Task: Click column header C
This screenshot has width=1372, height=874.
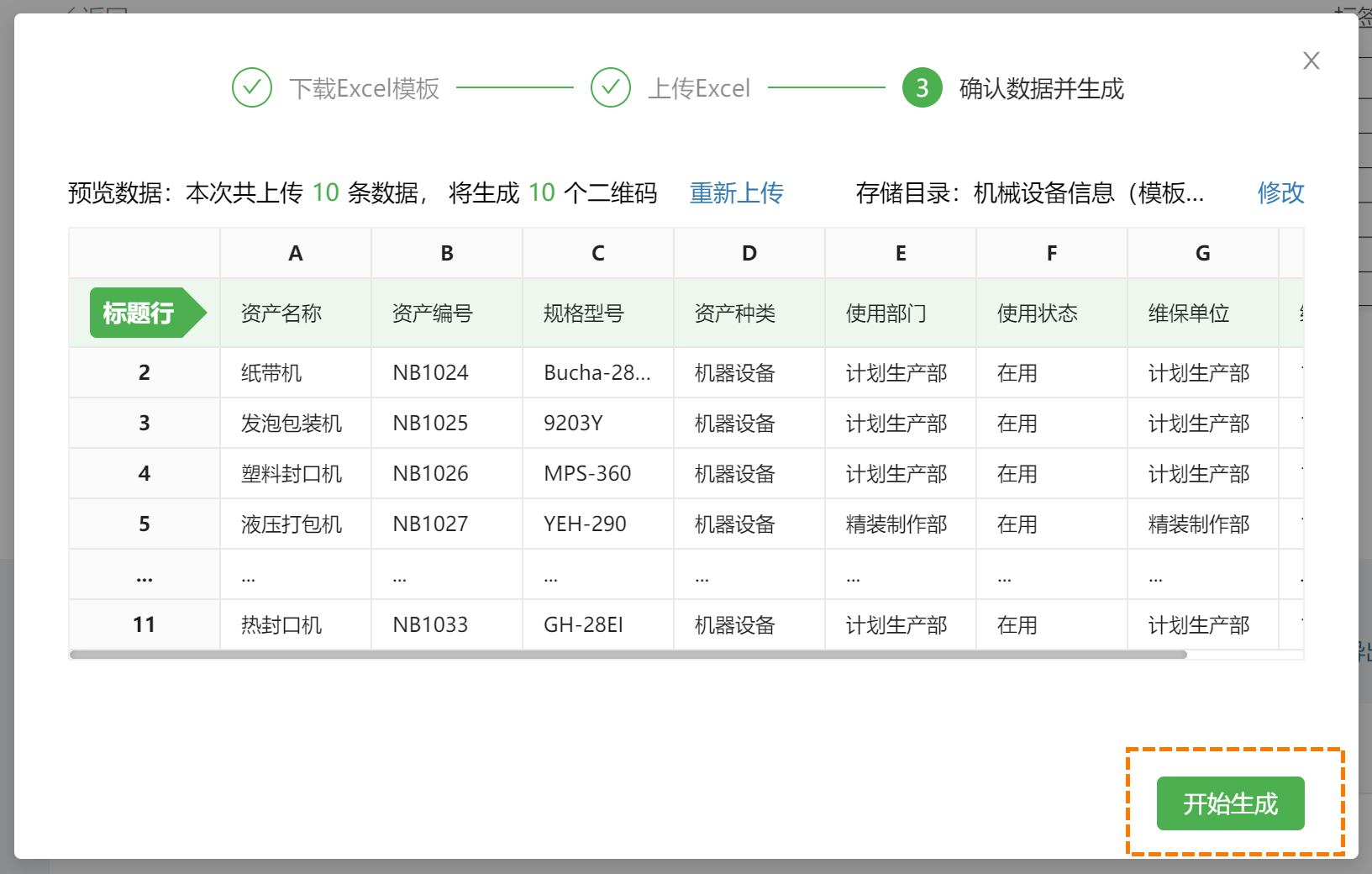Action: point(598,253)
